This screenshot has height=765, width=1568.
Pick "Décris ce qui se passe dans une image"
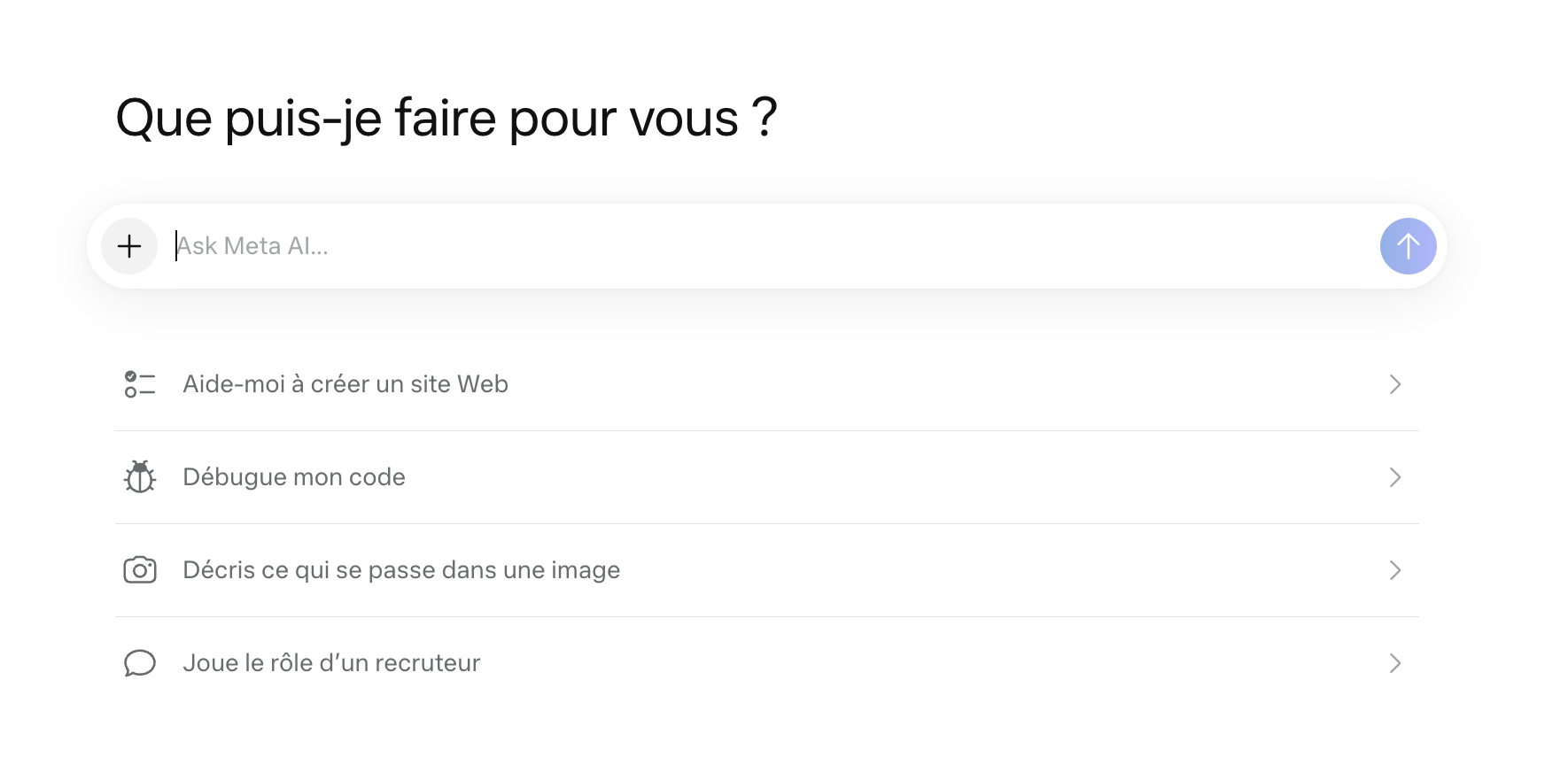pyautogui.click(x=400, y=570)
